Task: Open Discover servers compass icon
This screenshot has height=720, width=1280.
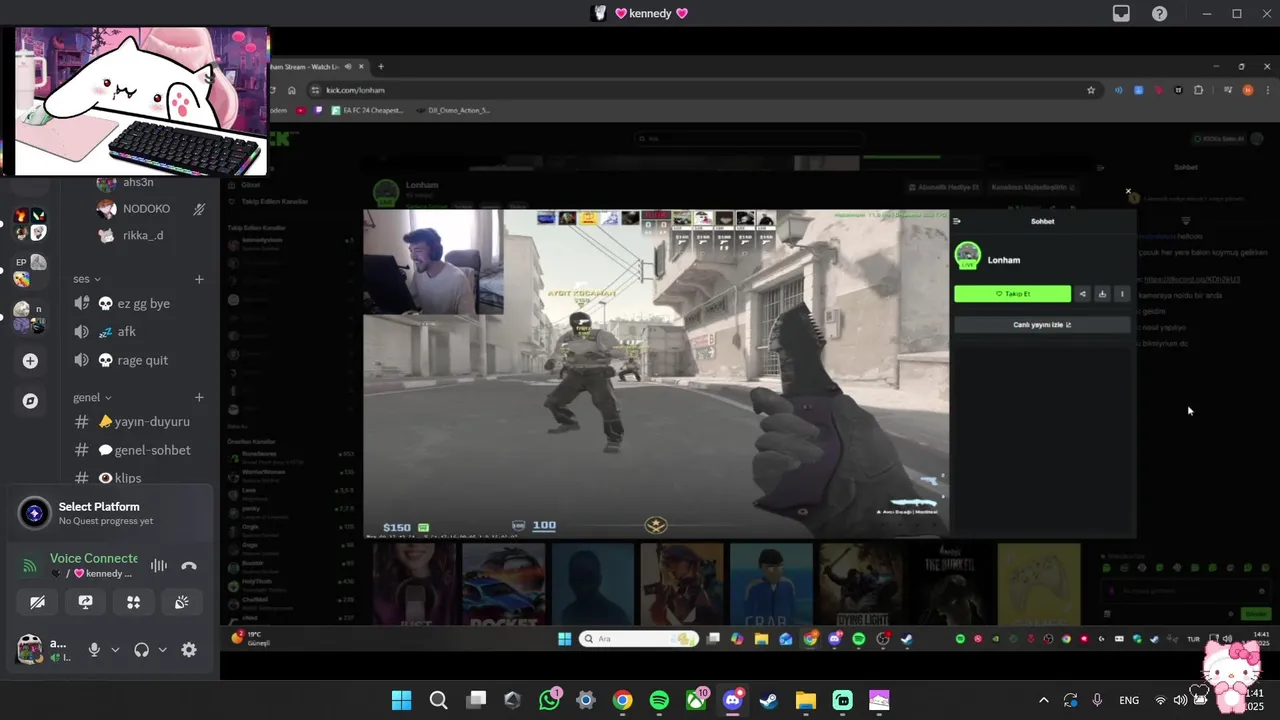Action: [x=30, y=400]
